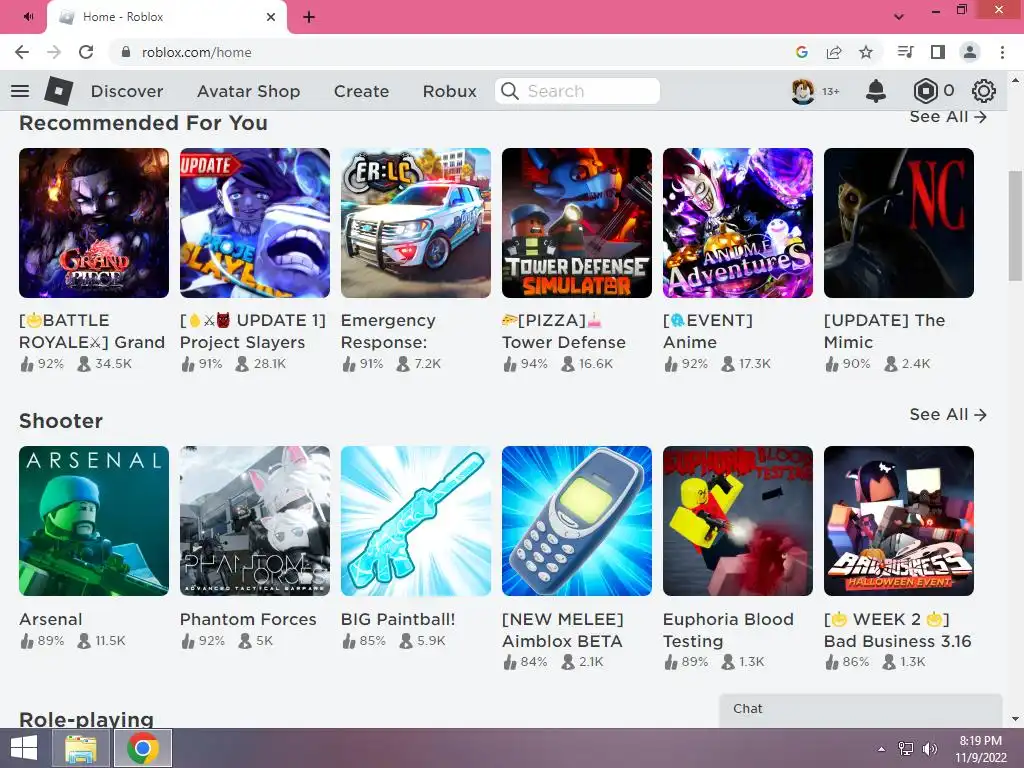Screen dimensions: 1024x768
Task: Open the Roblox settings gear
Action: click(984, 91)
